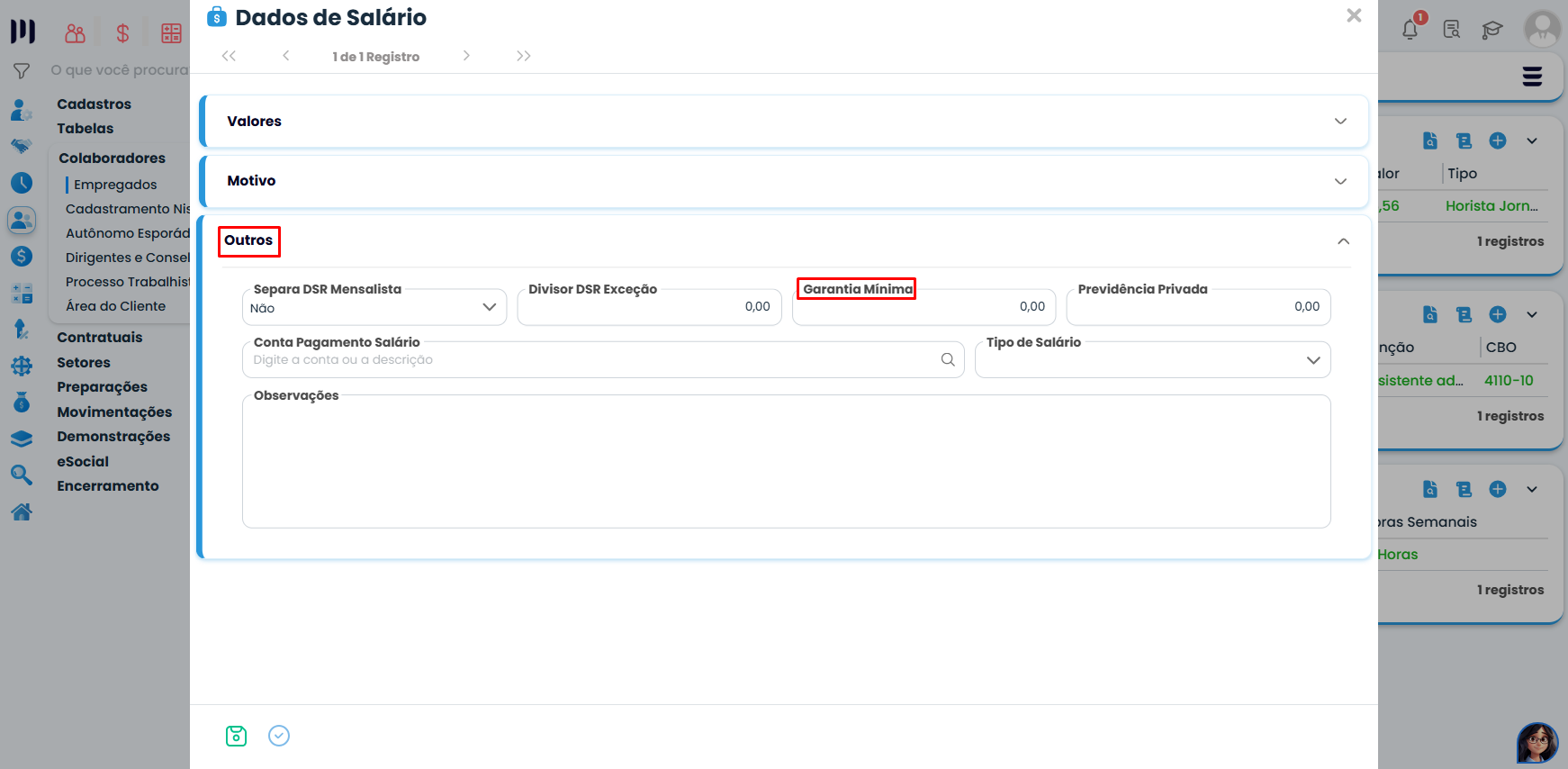This screenshot has width=1568, height=769.
Task: Open the virtual assistant avatar
Action: pos(1536,743)
